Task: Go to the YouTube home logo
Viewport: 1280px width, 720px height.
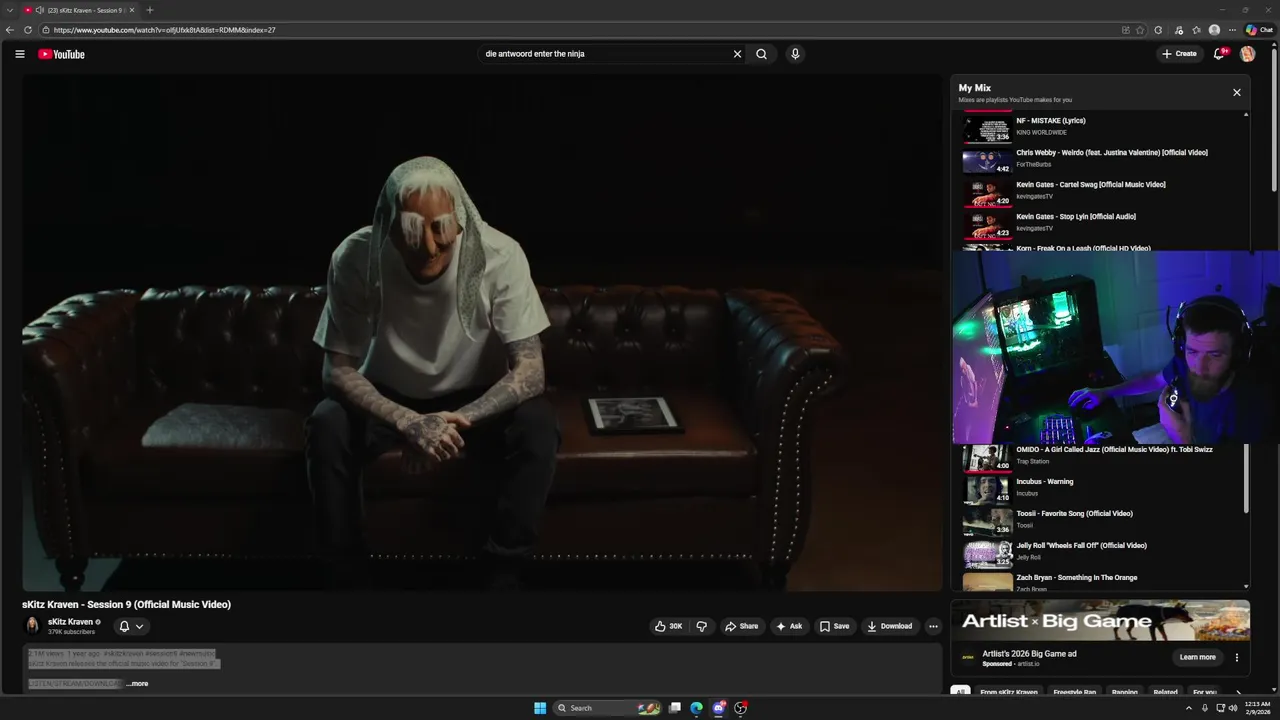Action: pos(62,54)
